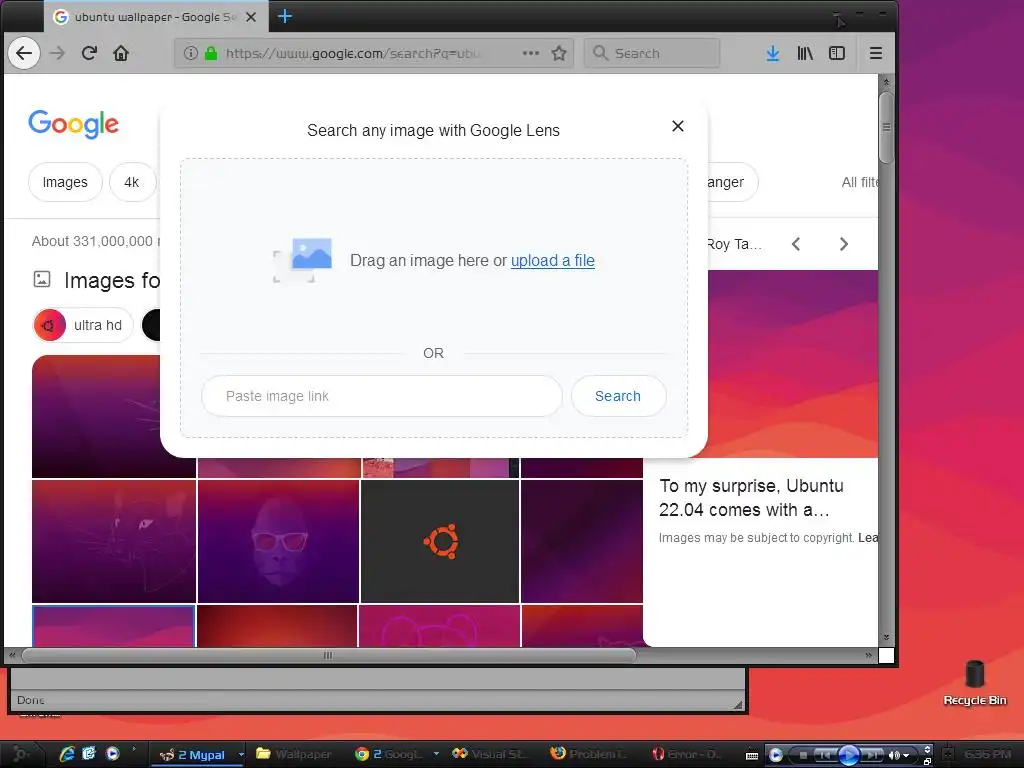1024x768 pixels.
Task: Select the ultra hd suggestion chip
Action: (x=83, y=325)
